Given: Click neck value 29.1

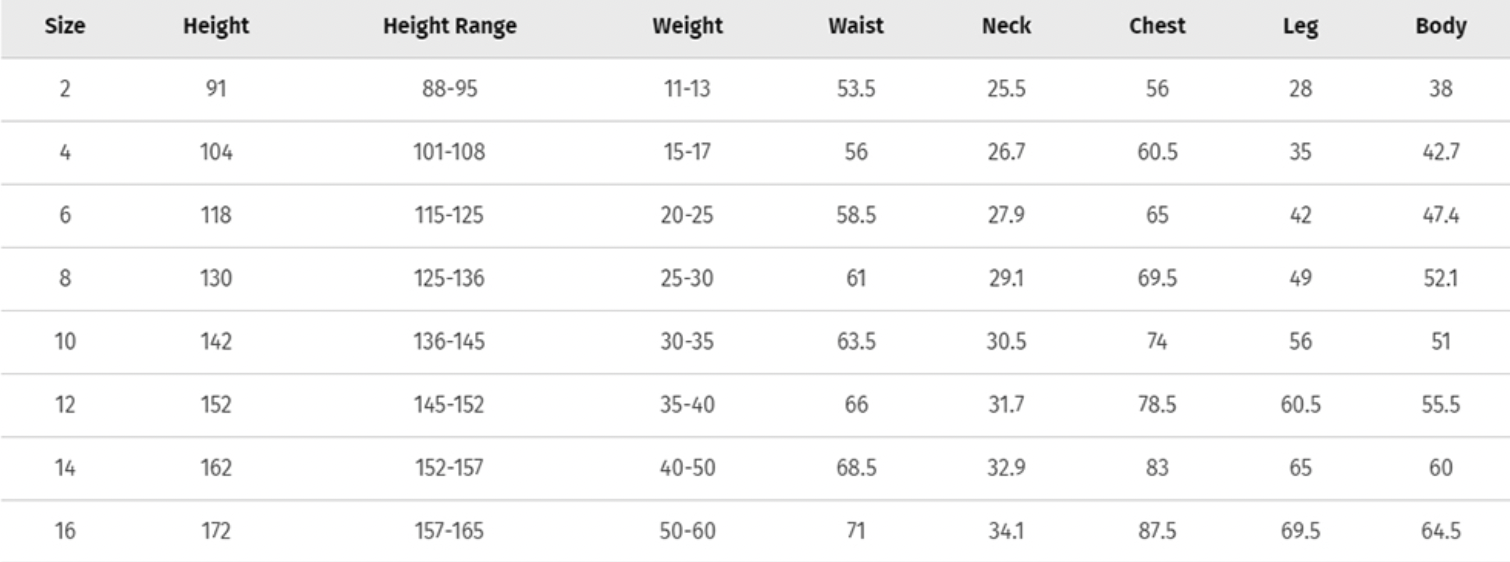Looking at the screenshot, I should tap(1005, 278).
